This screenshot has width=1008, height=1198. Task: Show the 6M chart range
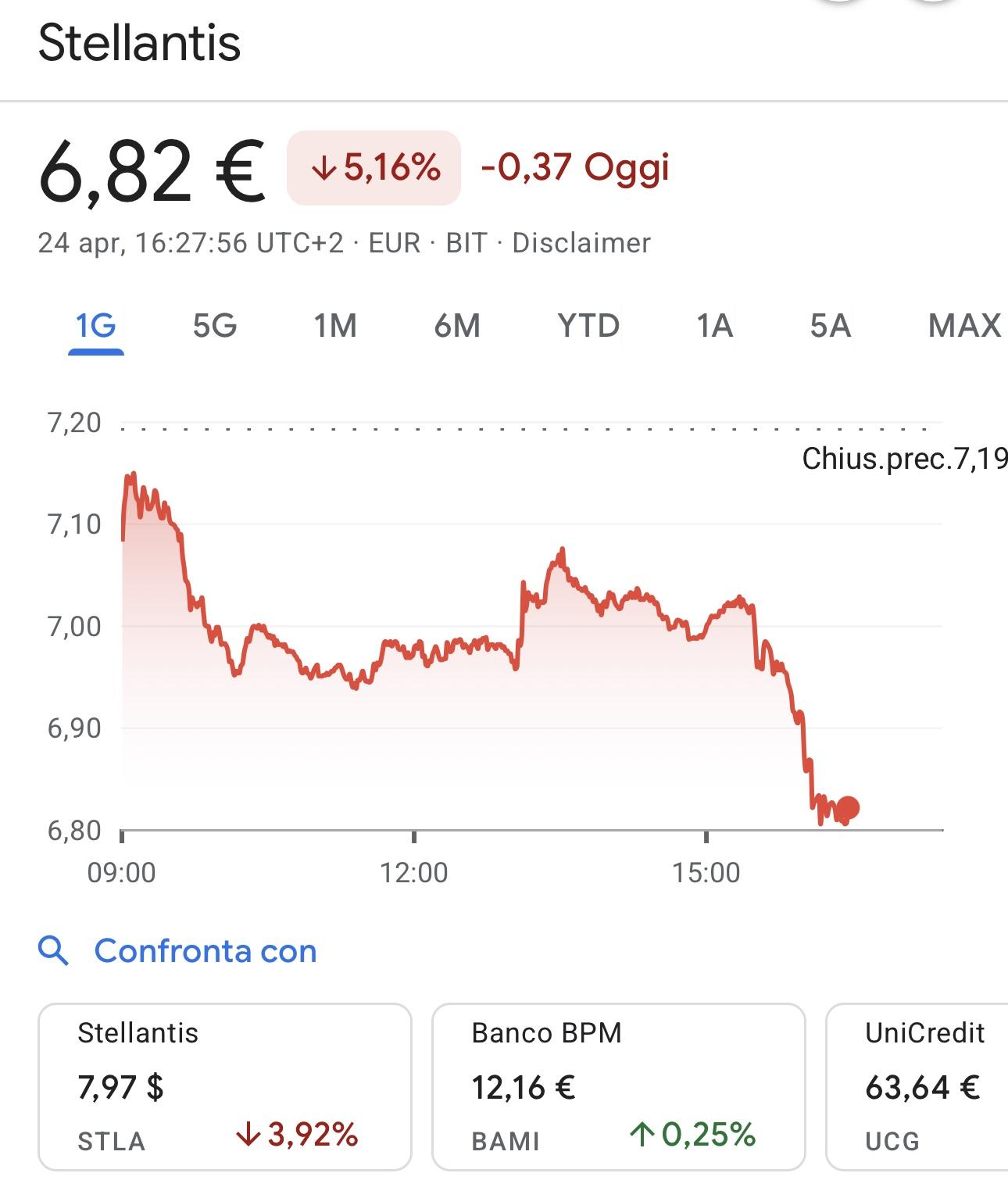(x=457, y=325)
